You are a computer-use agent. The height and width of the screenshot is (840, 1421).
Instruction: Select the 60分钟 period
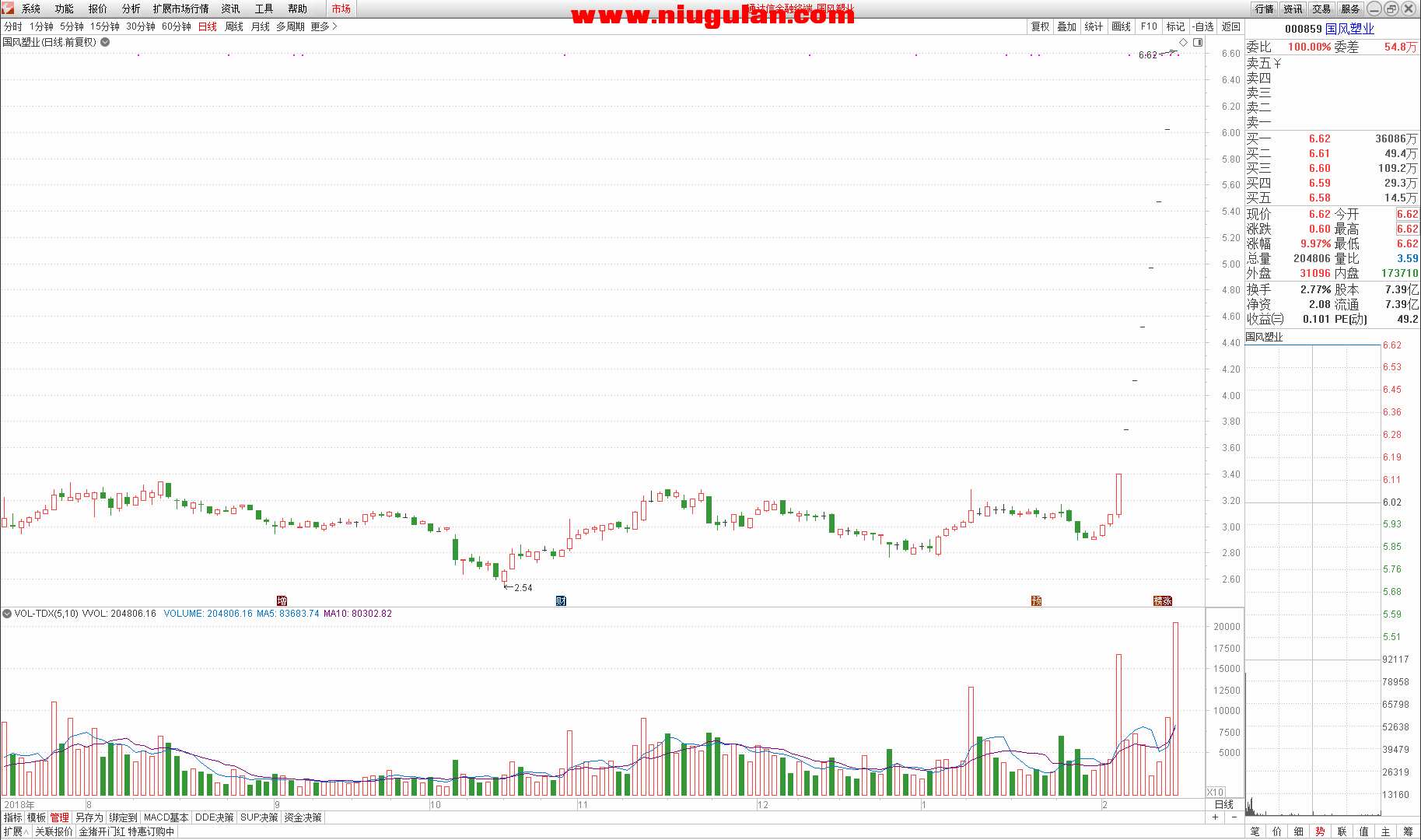coord(177,26)
